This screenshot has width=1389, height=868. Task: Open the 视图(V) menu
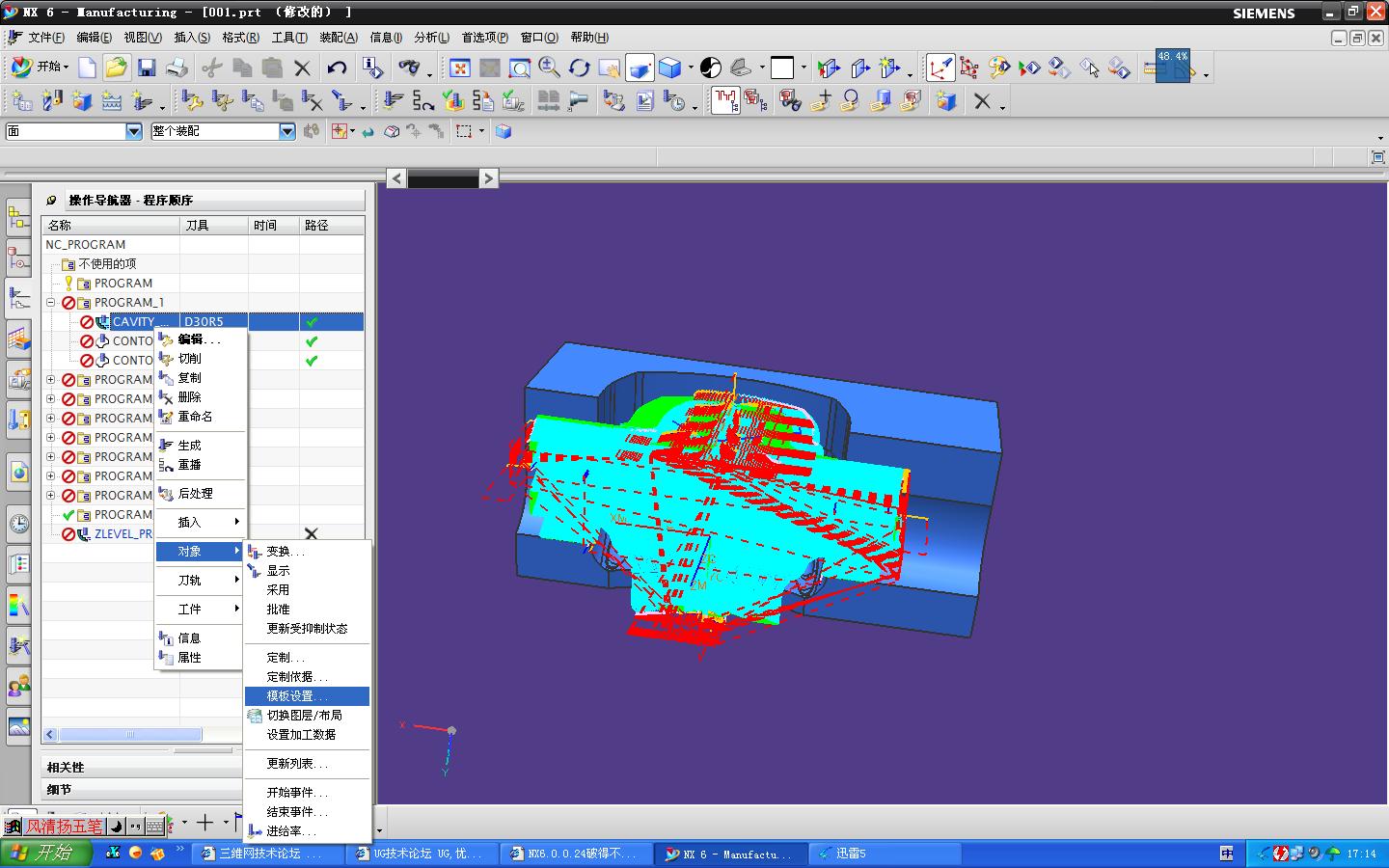pyautogui.click(x=143, y=38)
